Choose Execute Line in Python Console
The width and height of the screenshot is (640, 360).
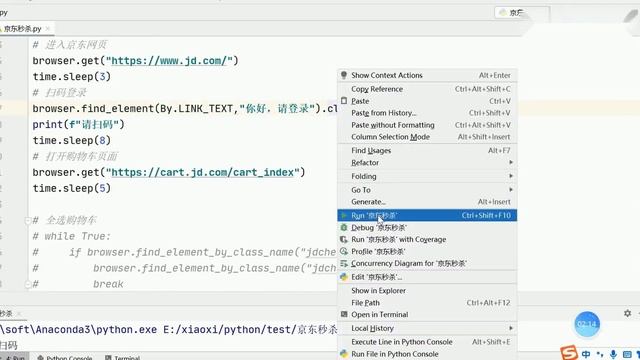coord(427,342)
